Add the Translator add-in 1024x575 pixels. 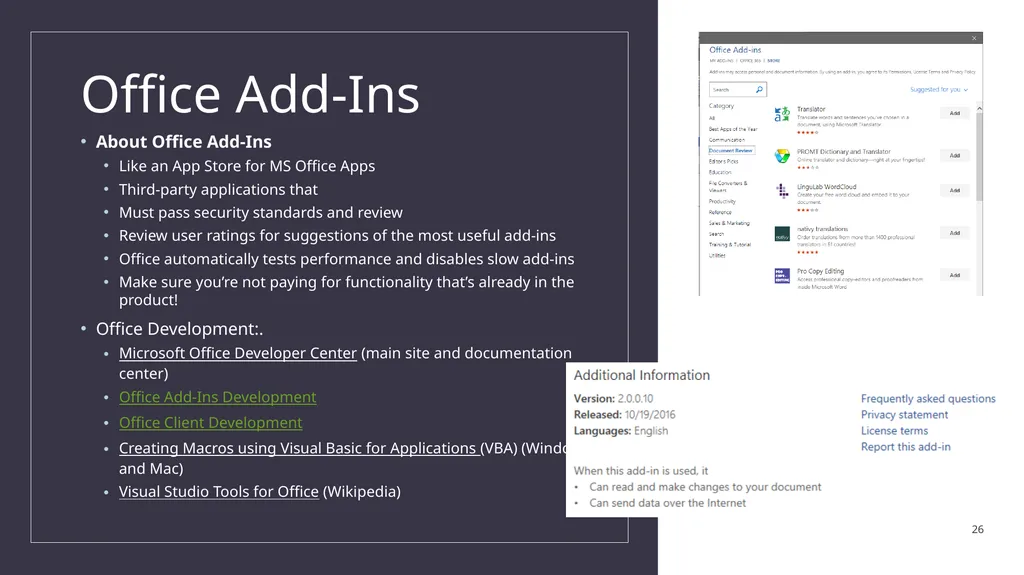click(x=955, y=113)
